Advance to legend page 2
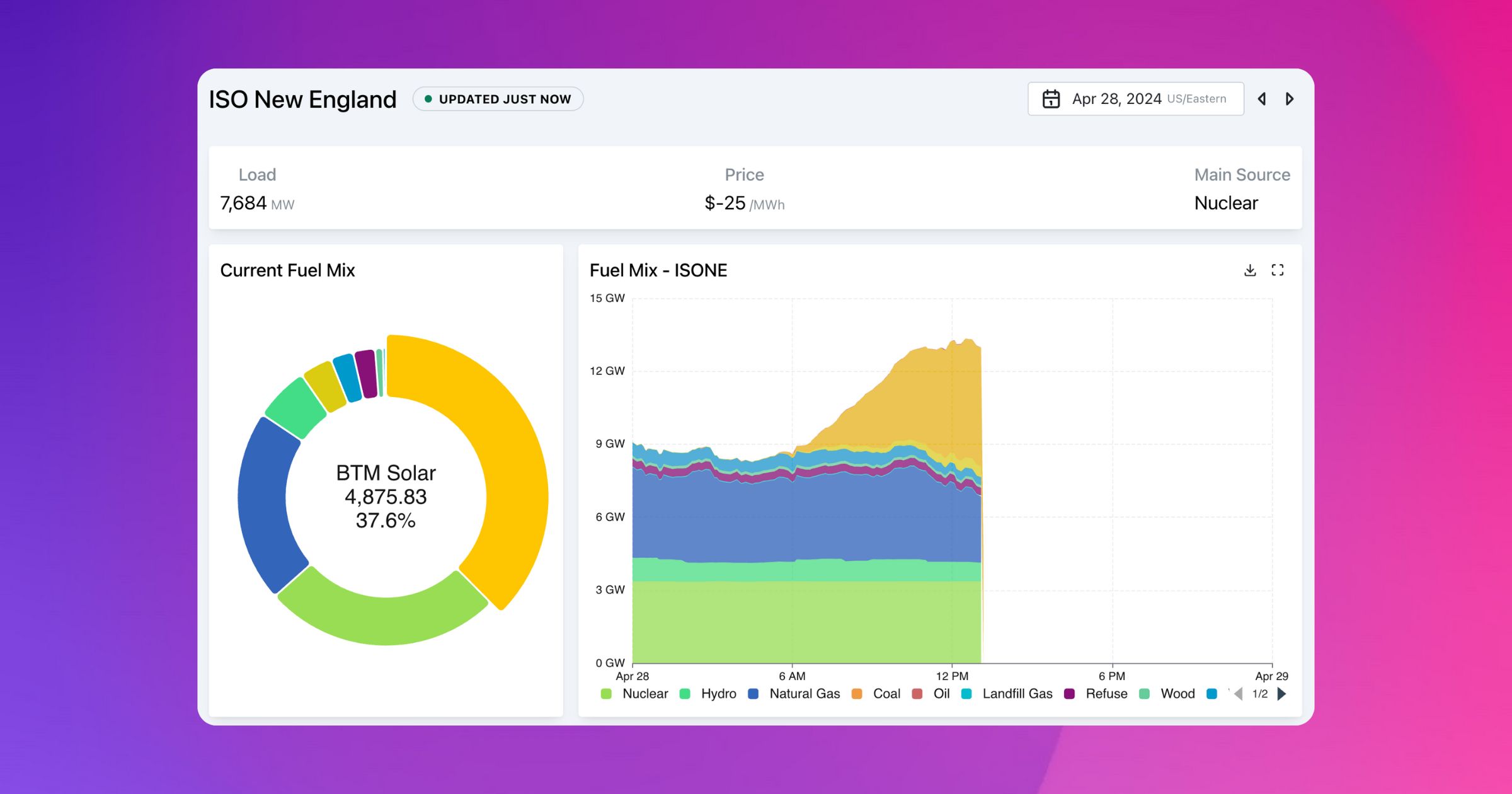Viewport: 1512px width, 794px height. point(1282,694)
